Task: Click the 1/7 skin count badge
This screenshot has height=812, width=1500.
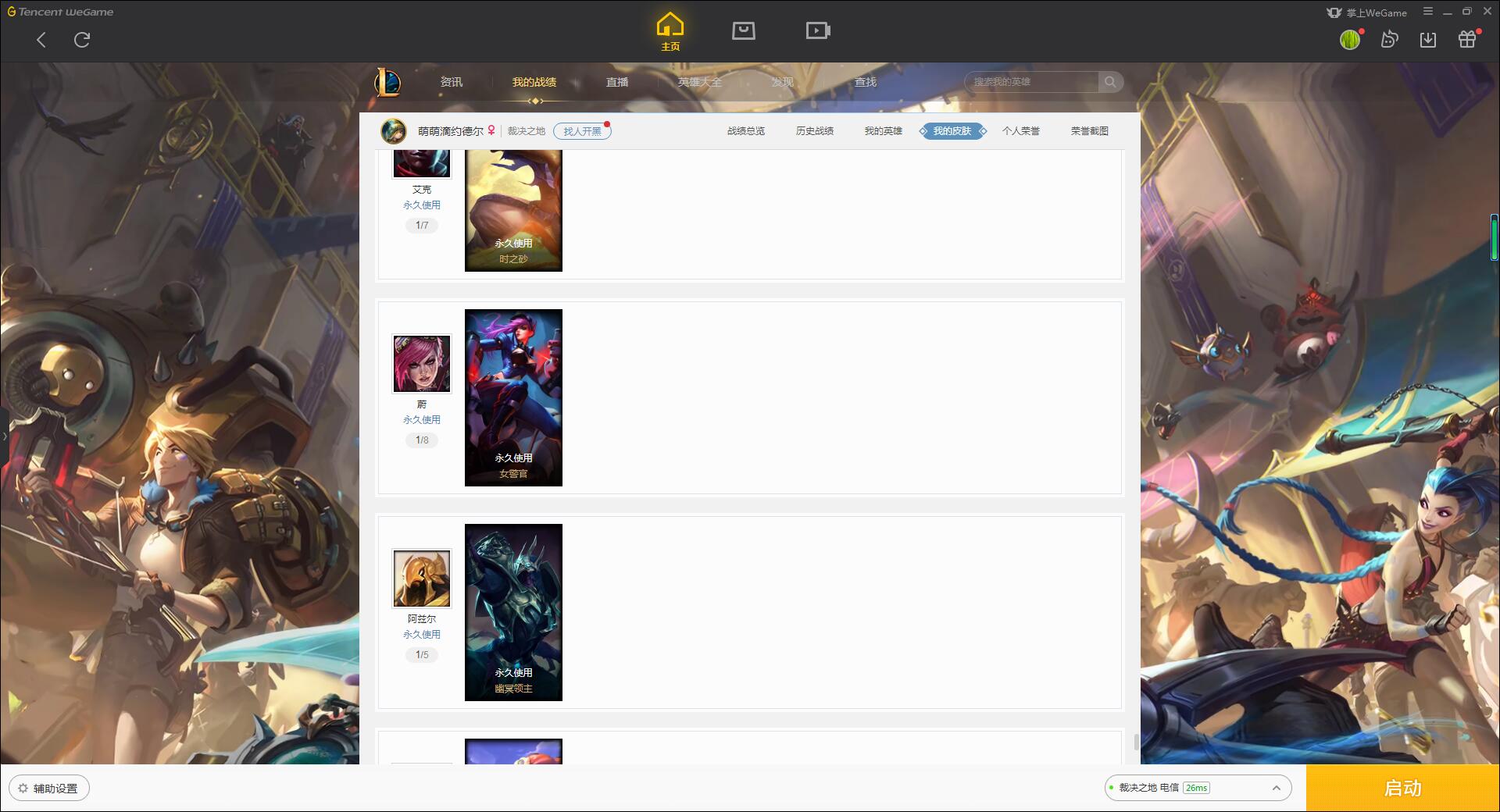Action: click(422, 226)
